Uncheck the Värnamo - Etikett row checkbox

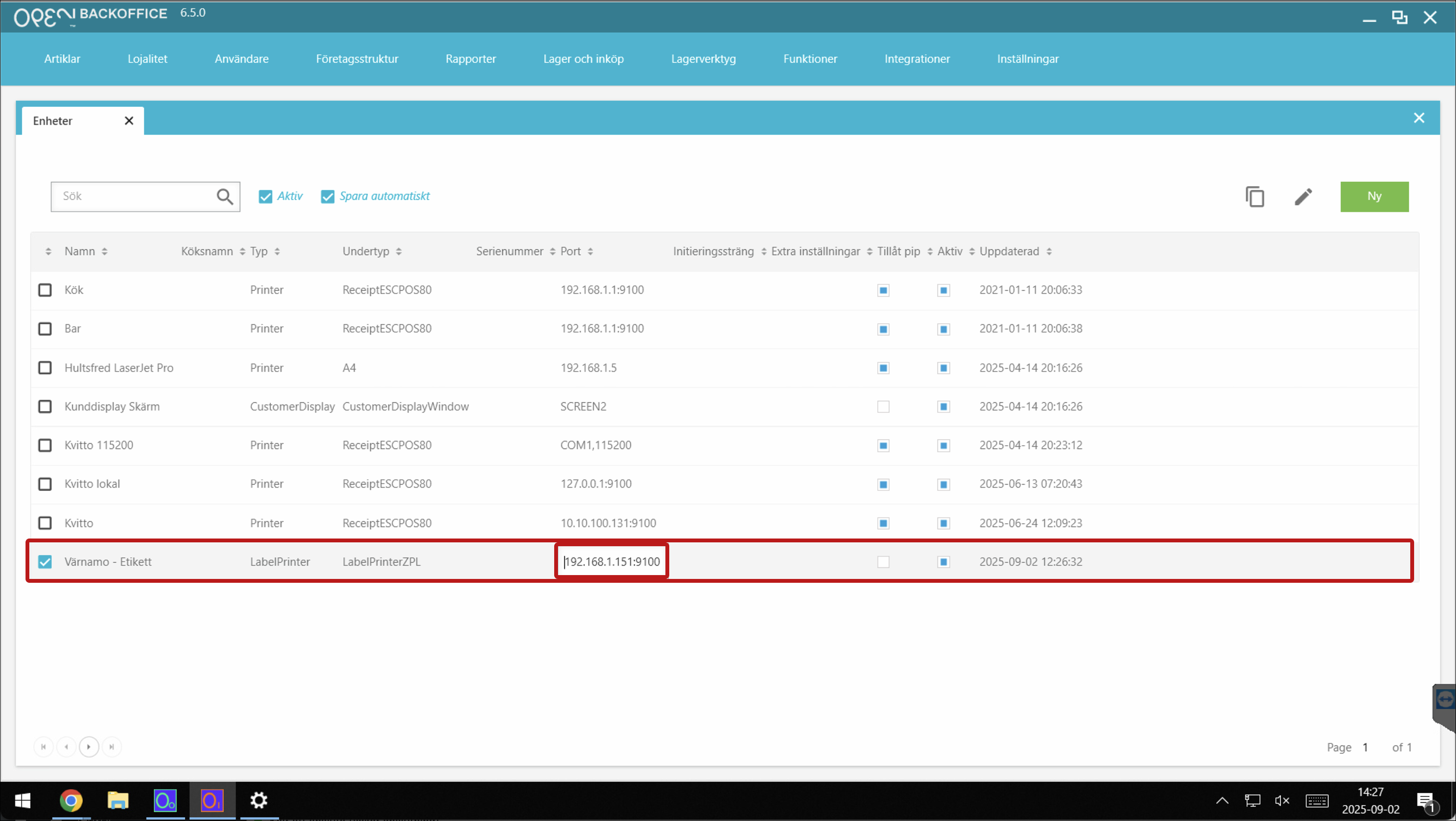(45, 562)
